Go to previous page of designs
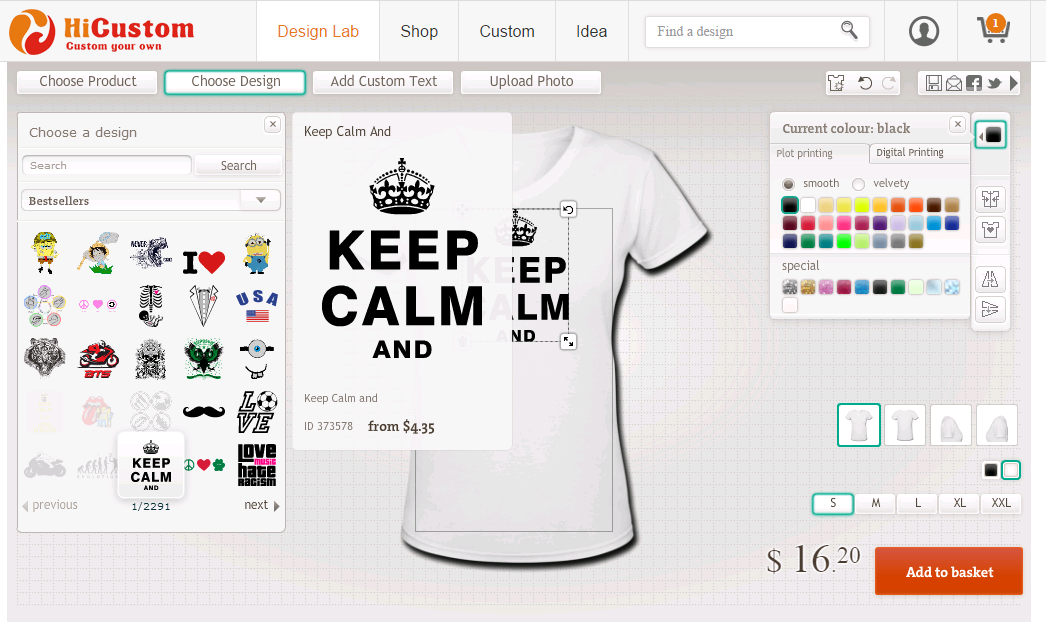Image resolution: width=1046 pixels, height=630 pixels. [x=50, y=505]
